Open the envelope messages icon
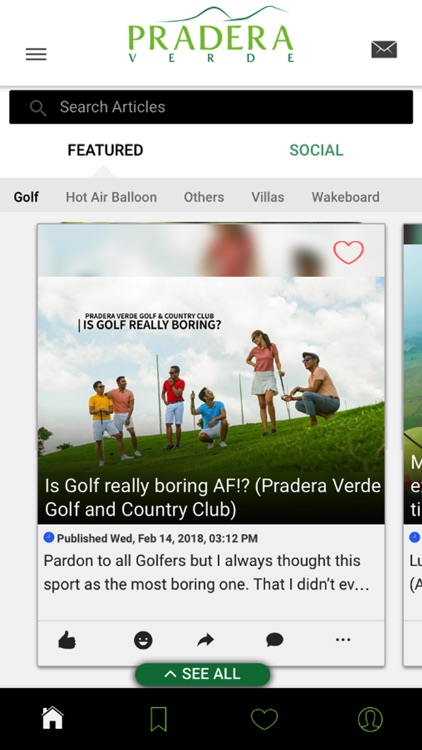422x750 pixels. click(384, 49)
